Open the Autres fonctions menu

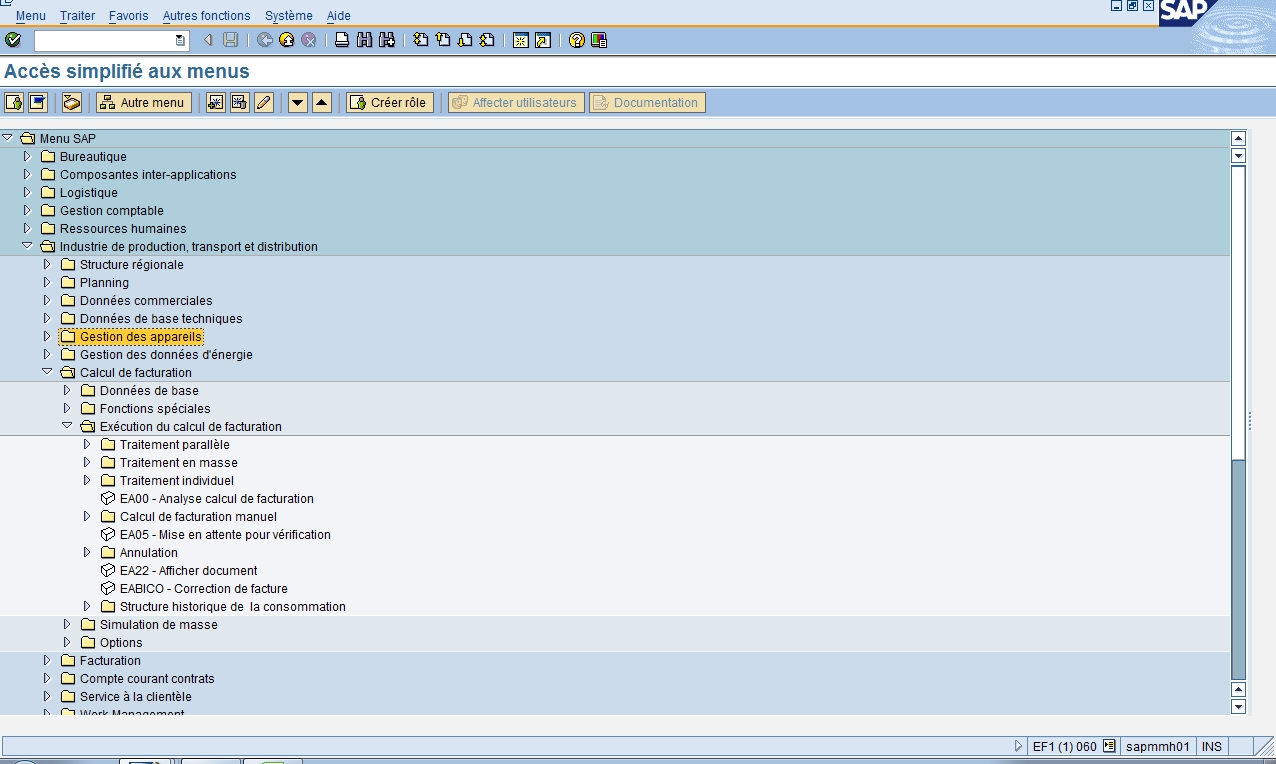click(206, 16)
